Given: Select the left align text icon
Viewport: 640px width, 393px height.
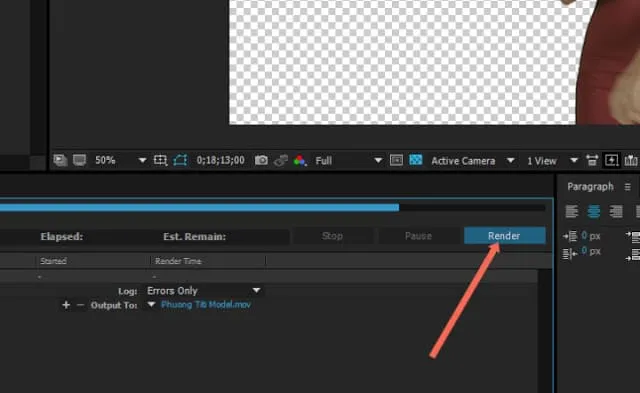Looking at the screenshot, I should coord(571,211).
